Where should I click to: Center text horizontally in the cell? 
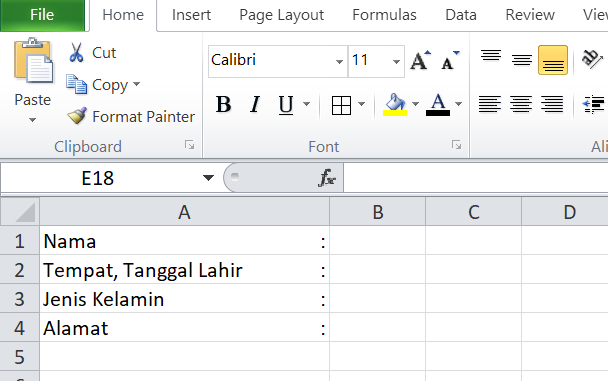tap(521, 104)
